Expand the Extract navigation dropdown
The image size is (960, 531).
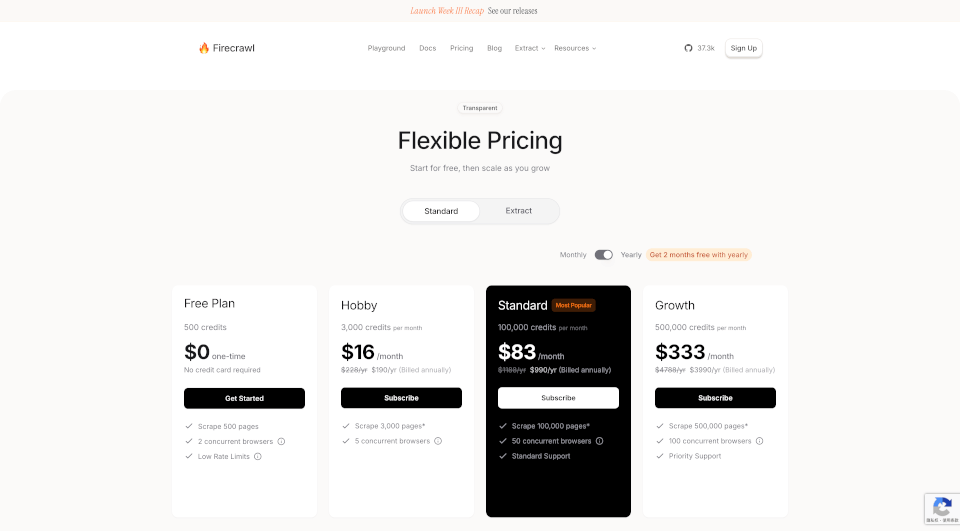click(x=530, y=48)
